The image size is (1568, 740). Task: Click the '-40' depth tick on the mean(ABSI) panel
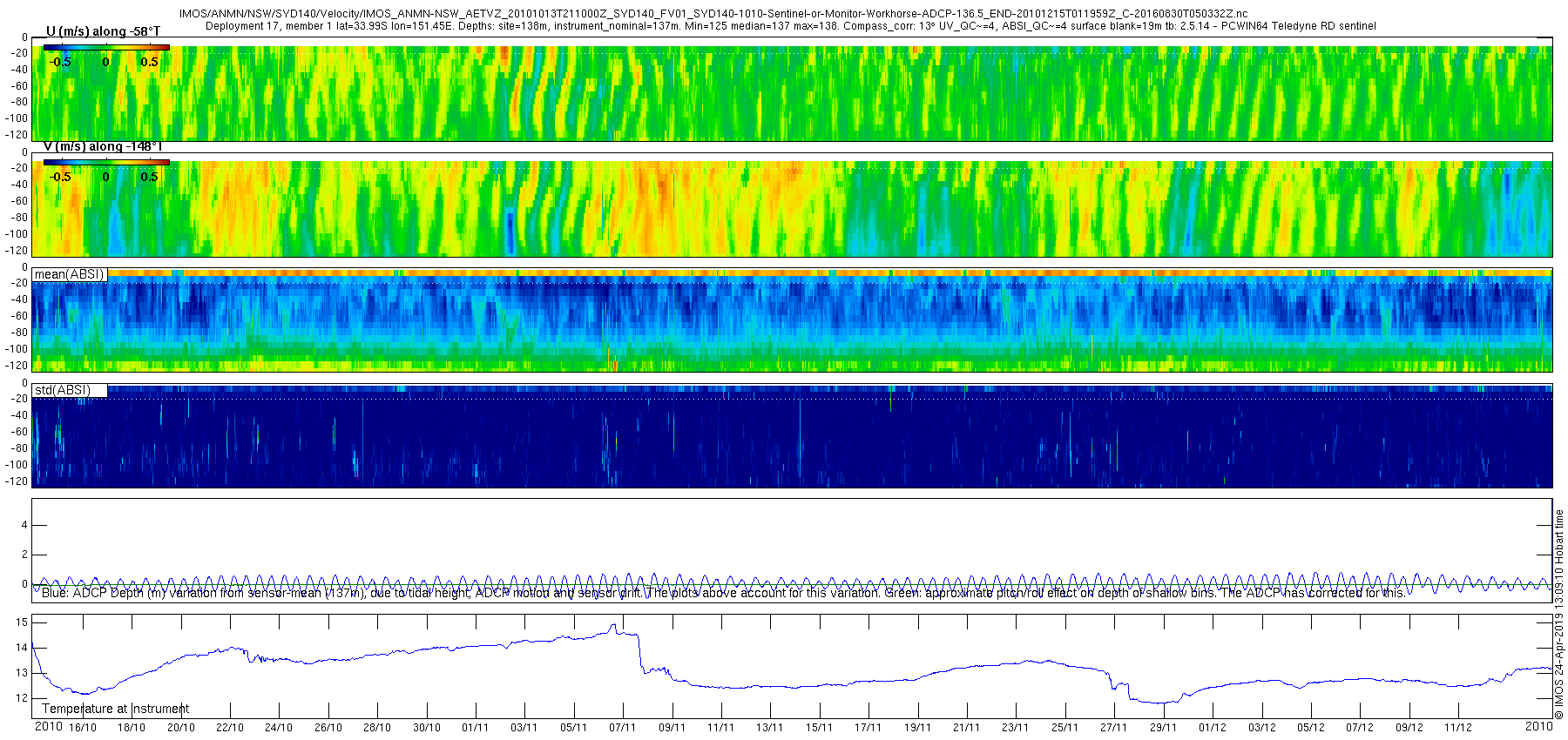19,300
